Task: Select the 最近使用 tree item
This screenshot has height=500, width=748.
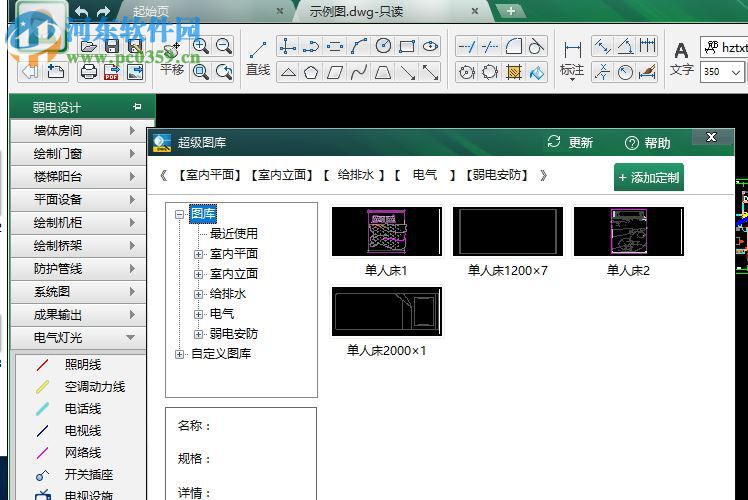Action: [234, 233]
